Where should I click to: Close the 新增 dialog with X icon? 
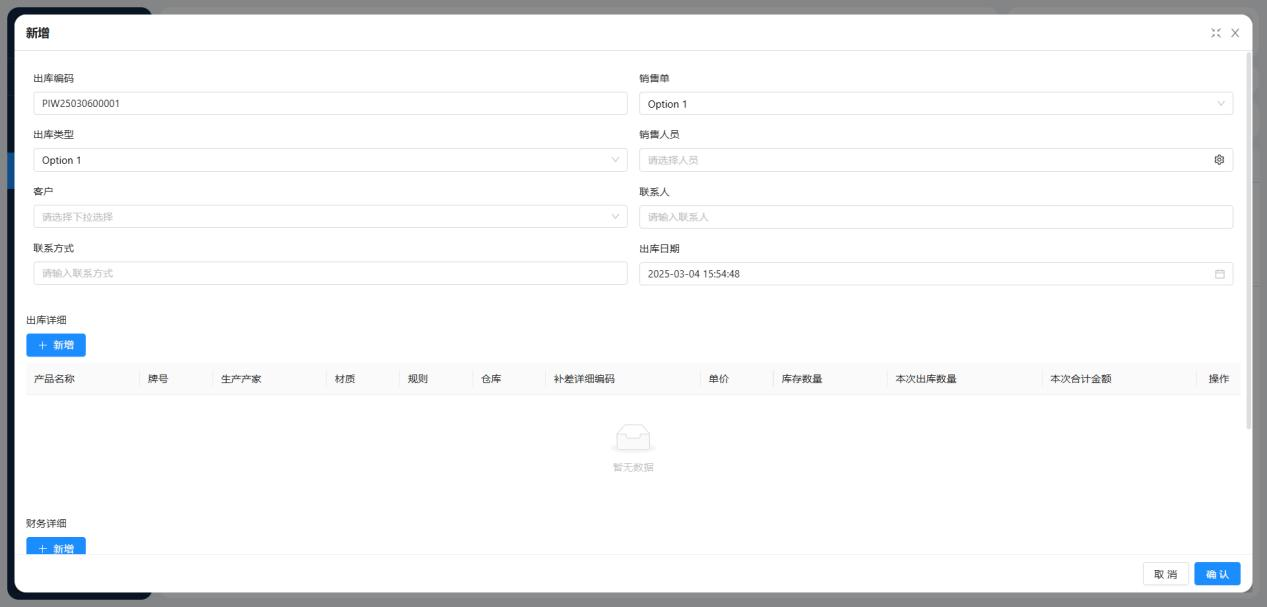point(1235,33)
